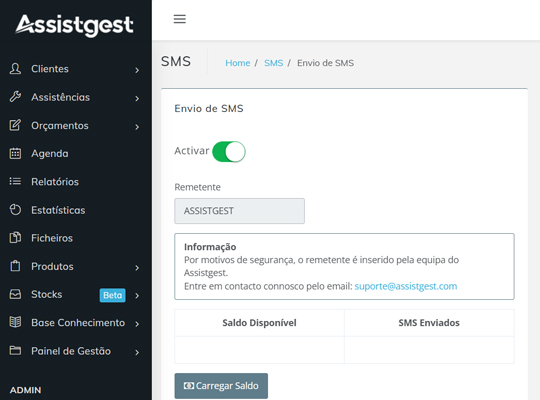
Task: Click the Informação heading in the notice
Action: (x=210, y=247)
